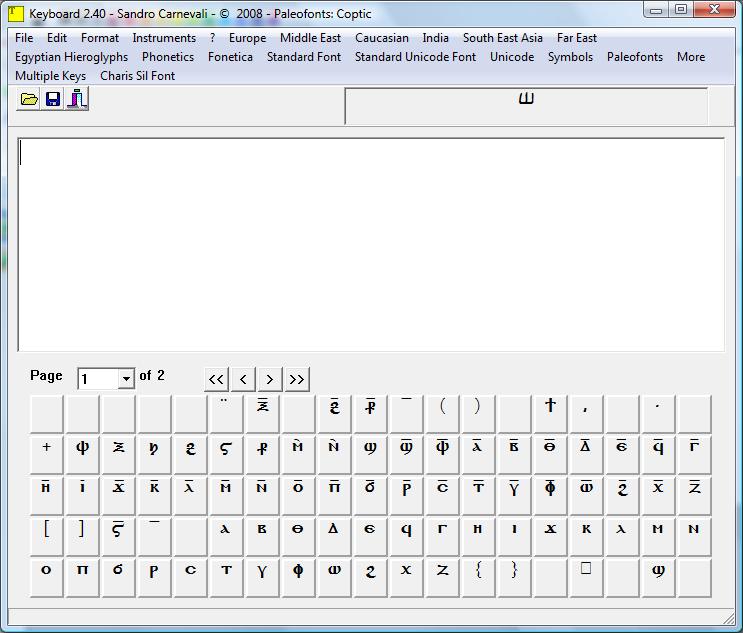Click the yellow application icon in title bar
The image size is (743, 633).
coord(16,13)
